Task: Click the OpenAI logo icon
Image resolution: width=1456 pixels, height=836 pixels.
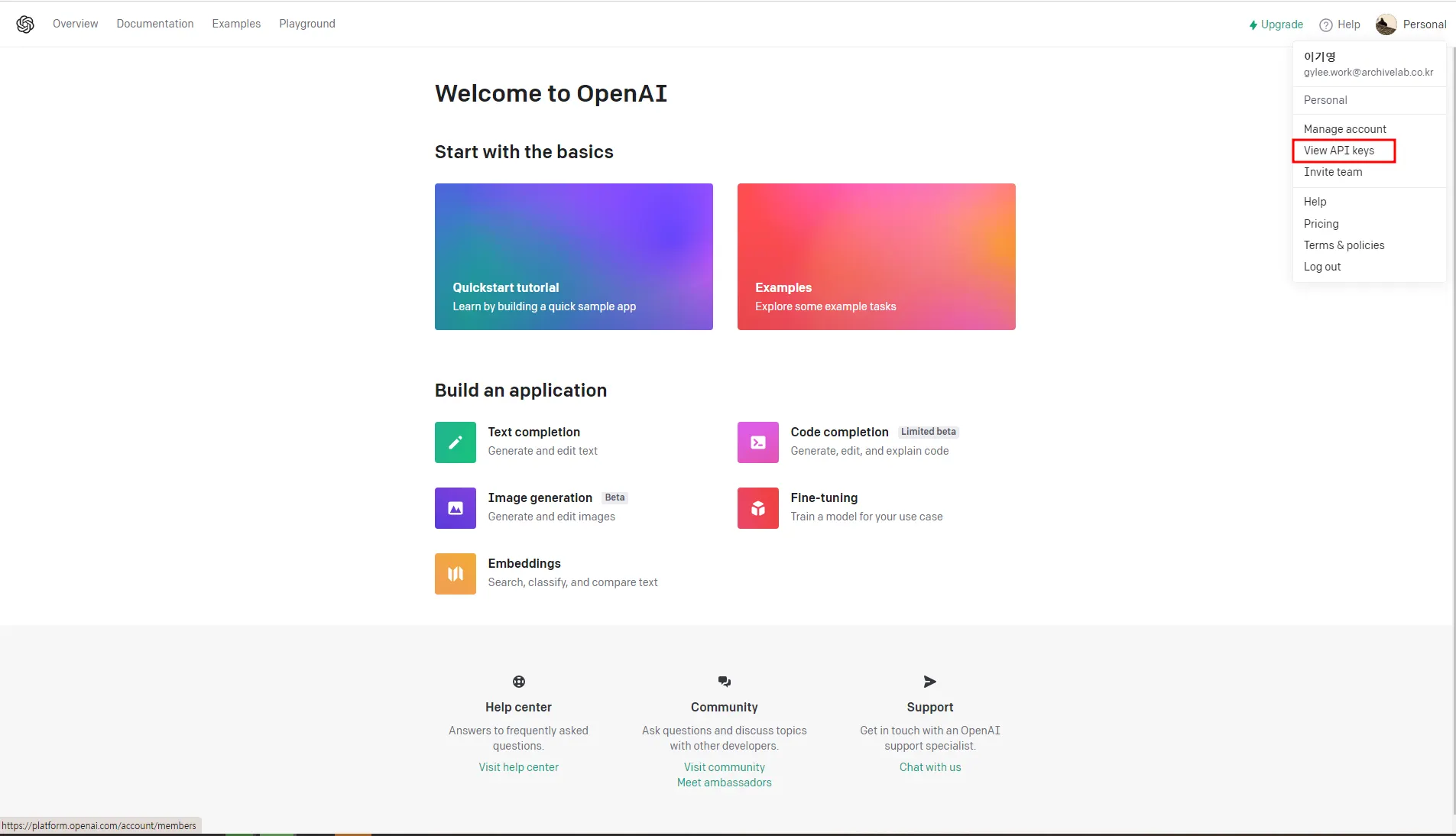Action: [x=25, y=24]
